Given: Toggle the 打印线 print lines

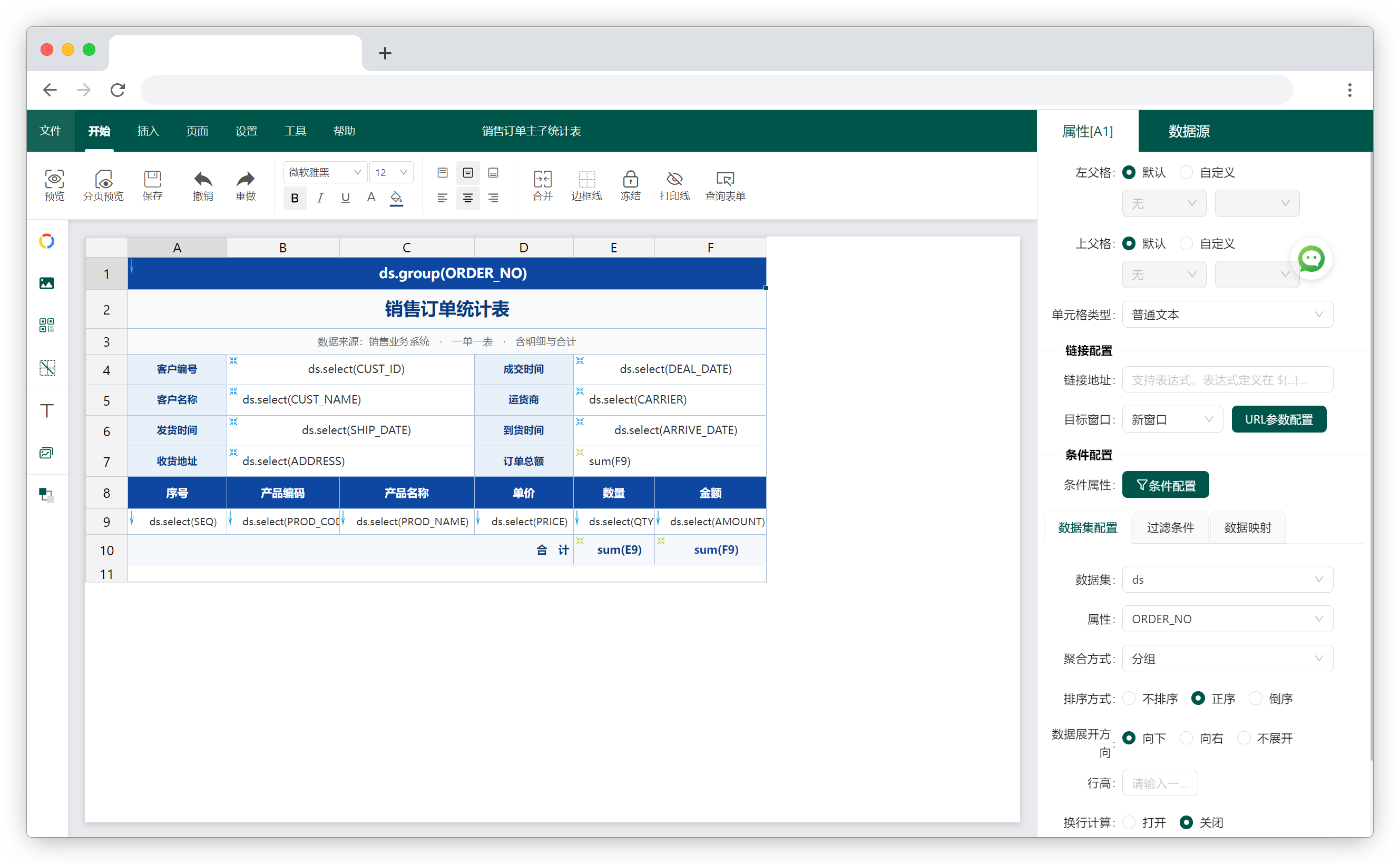Looking at the screenshot, I should pos(674,185).
